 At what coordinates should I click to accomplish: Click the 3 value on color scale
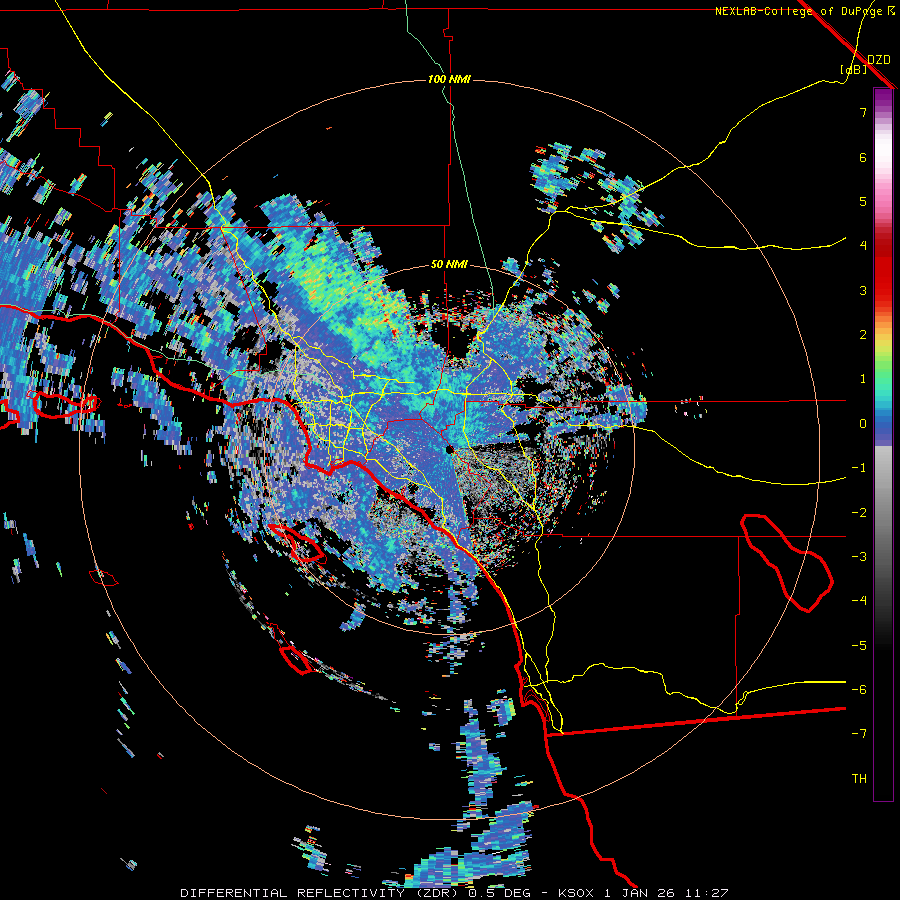pos(863,290)
